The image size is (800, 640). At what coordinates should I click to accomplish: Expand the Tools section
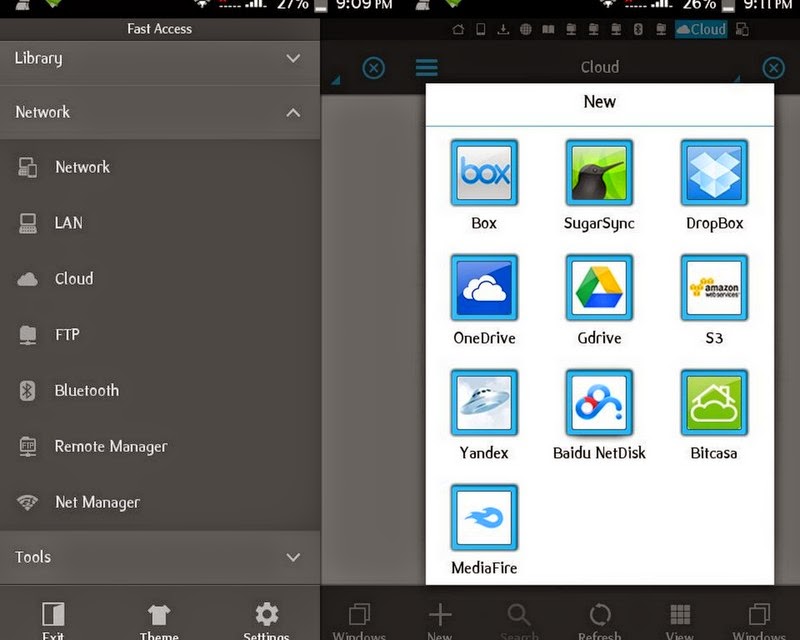160,557
